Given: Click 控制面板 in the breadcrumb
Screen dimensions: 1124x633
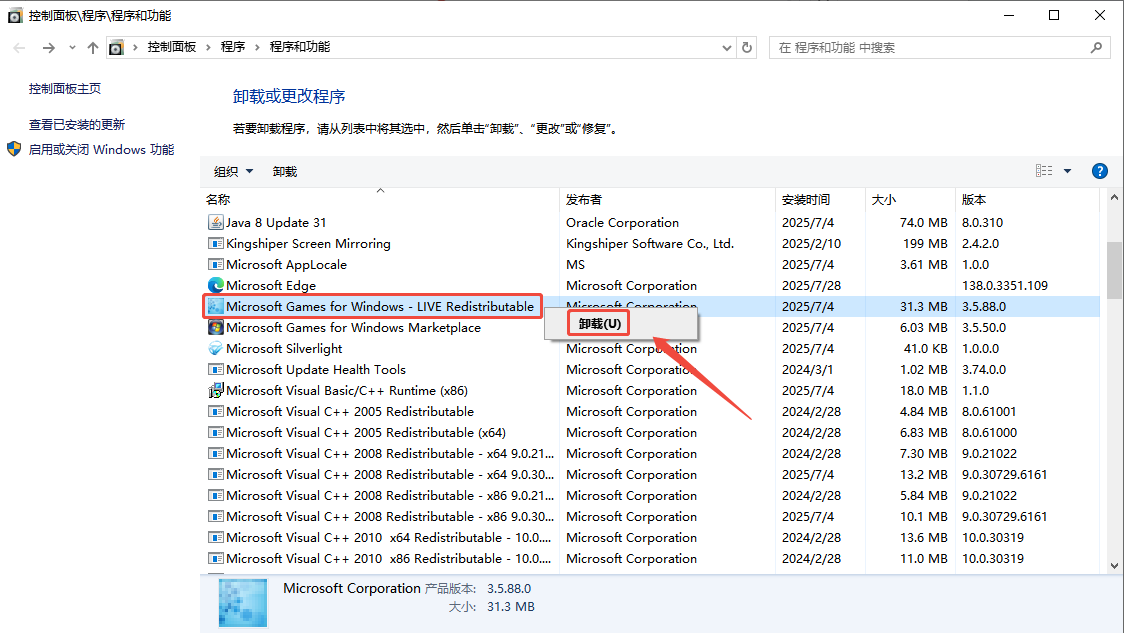Looking at the screenshot, I should click(x=172, y=47).
